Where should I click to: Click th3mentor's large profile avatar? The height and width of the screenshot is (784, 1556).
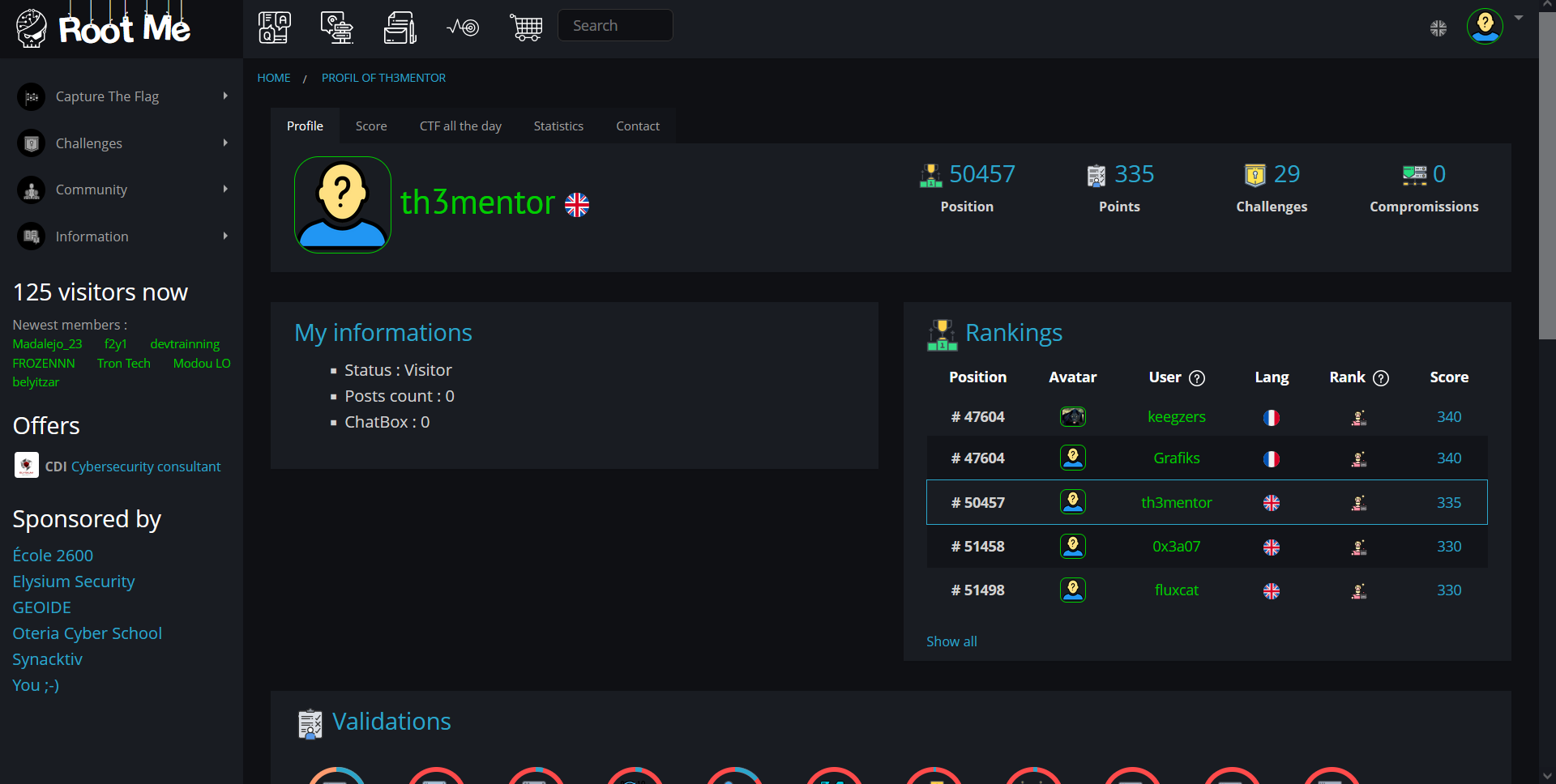point(343,205)
